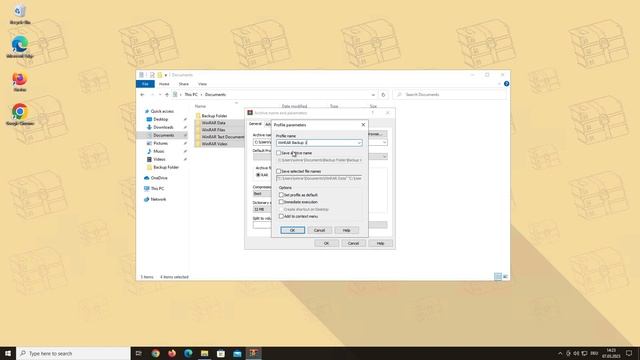
Task: Switch Explorer to details view
Action: coord(498,277)
